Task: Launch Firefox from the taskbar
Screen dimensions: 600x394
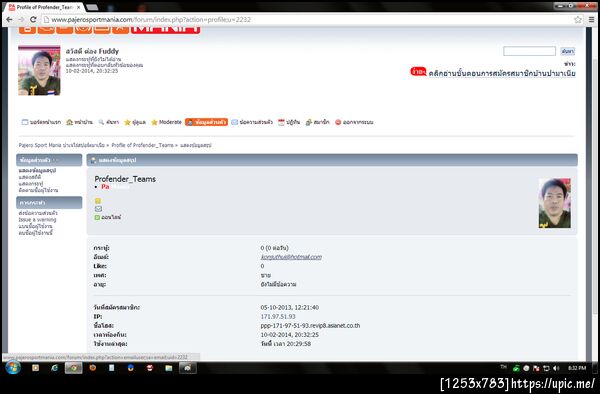Action: pos(93,368)
